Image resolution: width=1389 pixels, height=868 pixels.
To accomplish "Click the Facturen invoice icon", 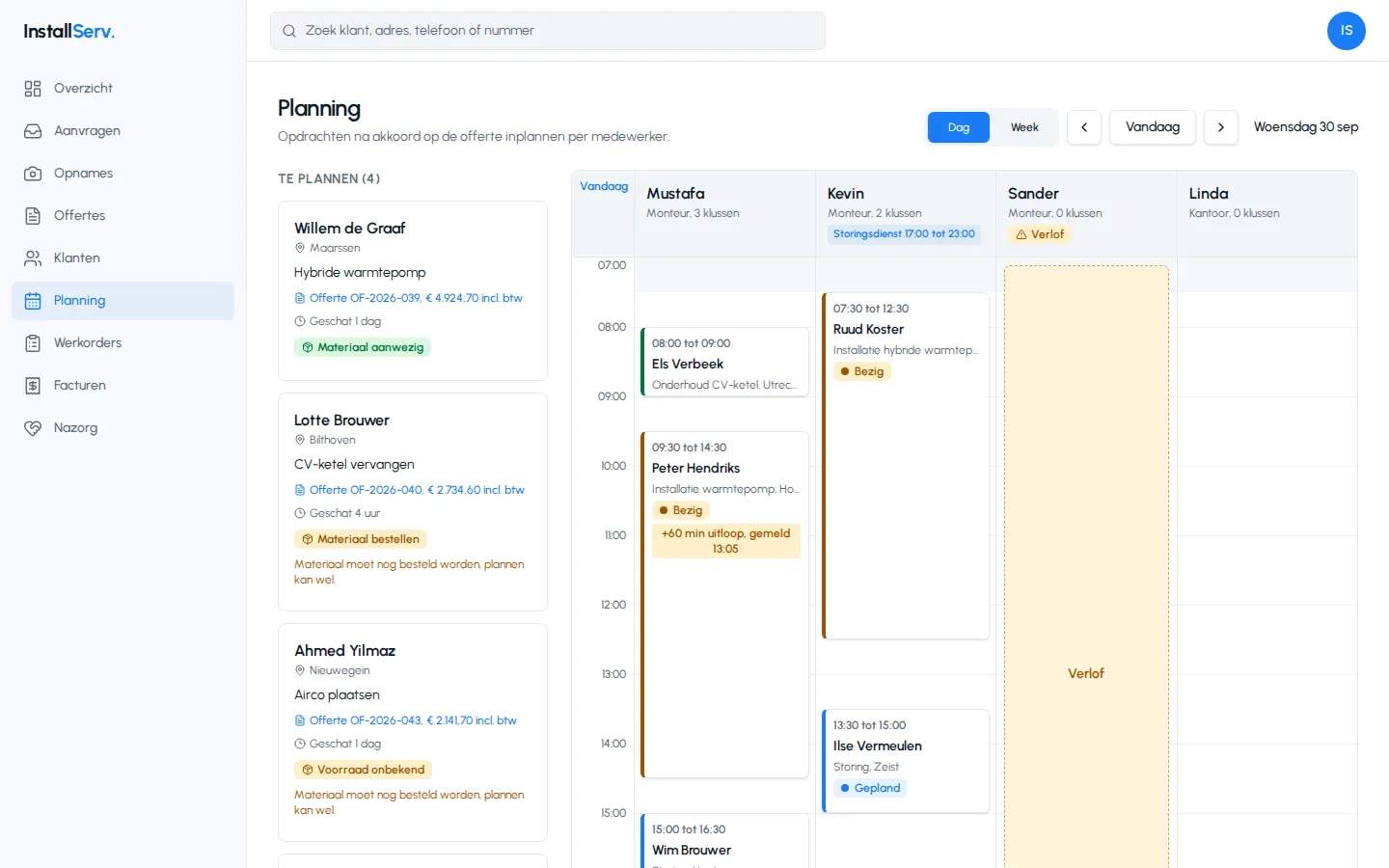I will click(33, 386).
